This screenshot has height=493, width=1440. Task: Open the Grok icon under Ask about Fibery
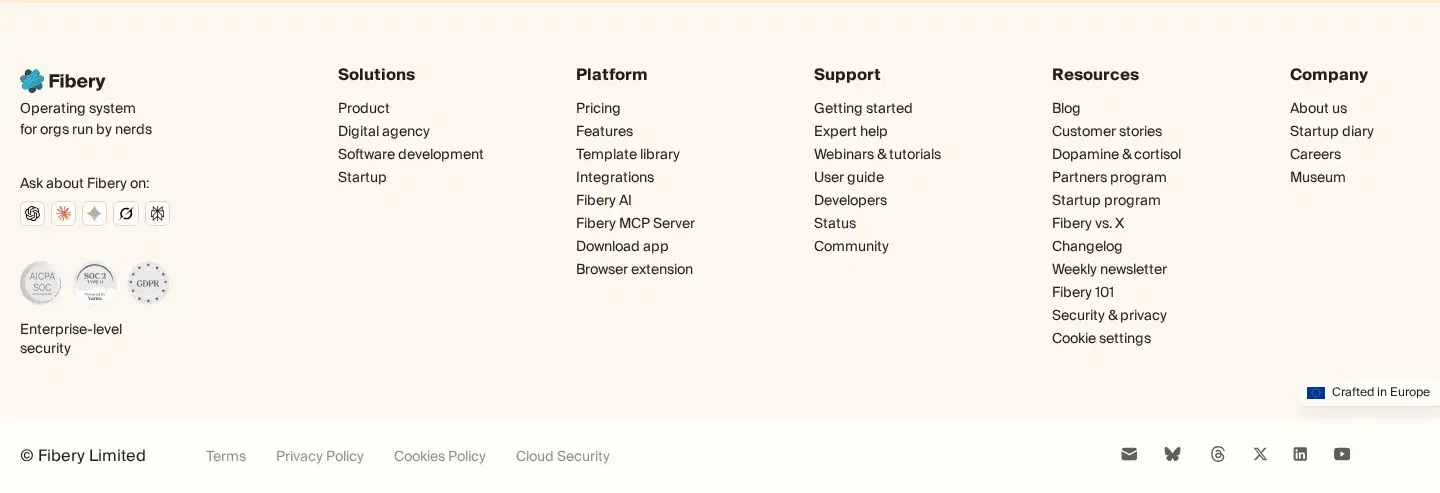126,213
